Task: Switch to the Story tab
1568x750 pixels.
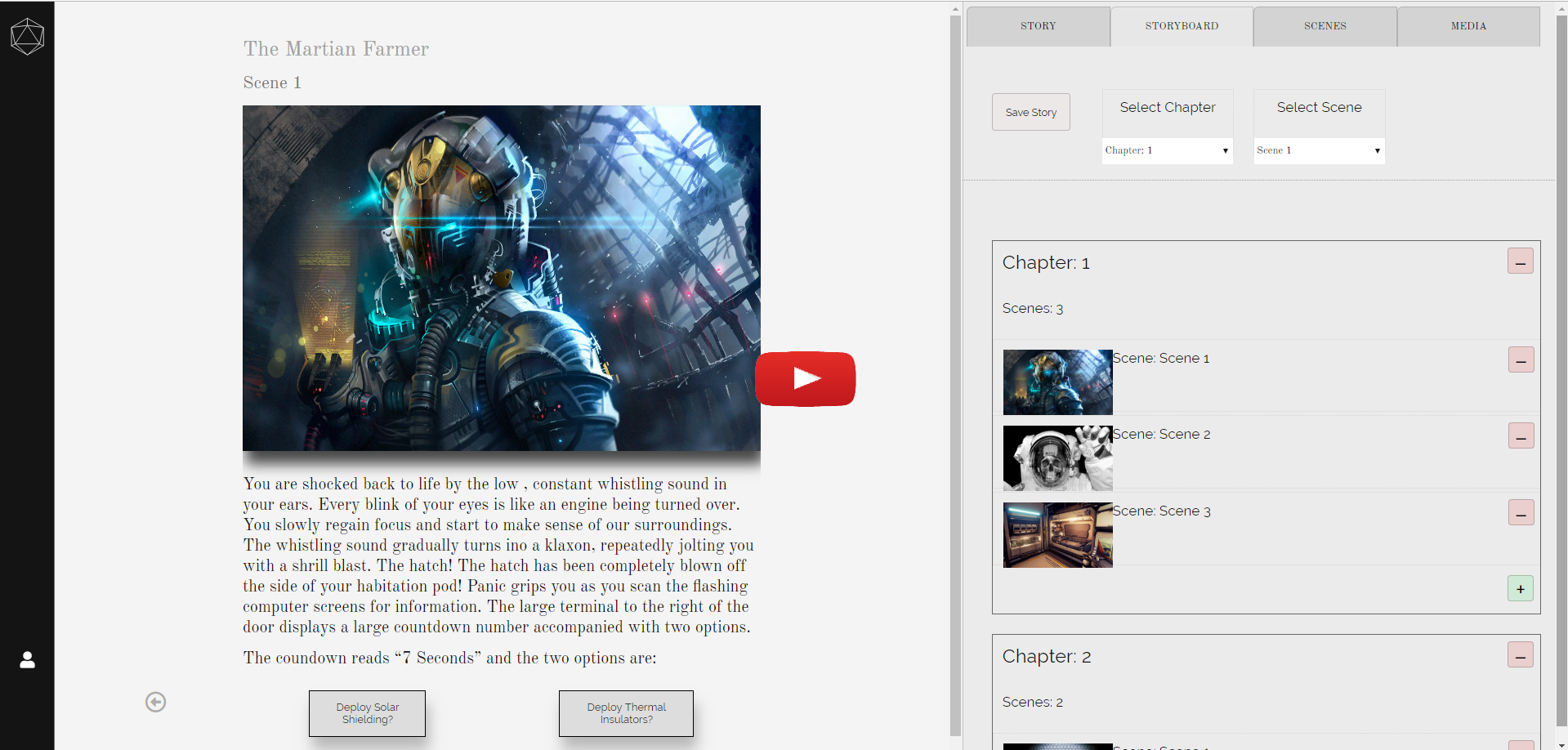Action: coord(1038,26)
